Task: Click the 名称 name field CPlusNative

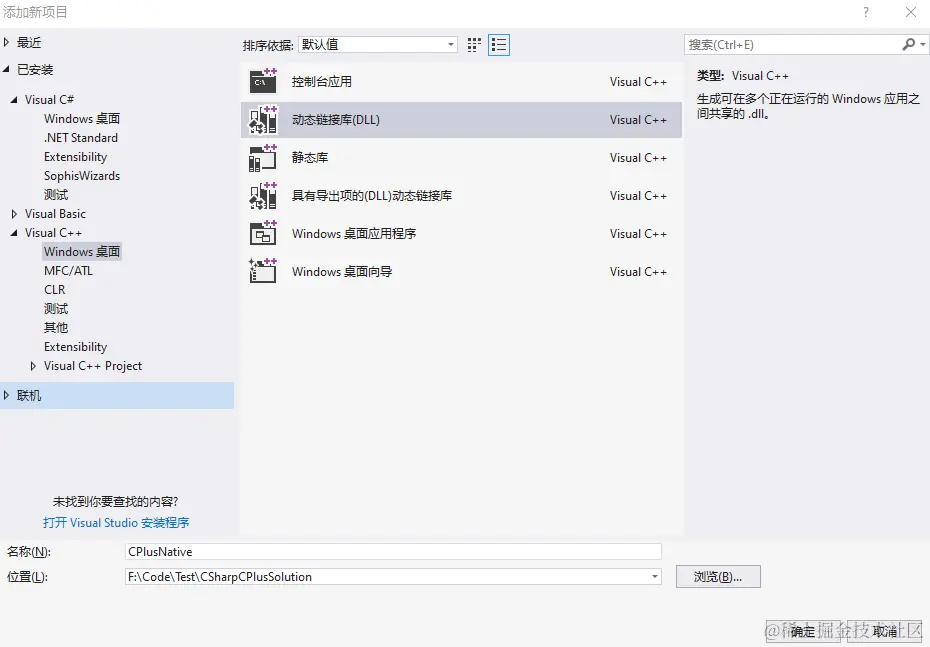Action: (393, 552)
